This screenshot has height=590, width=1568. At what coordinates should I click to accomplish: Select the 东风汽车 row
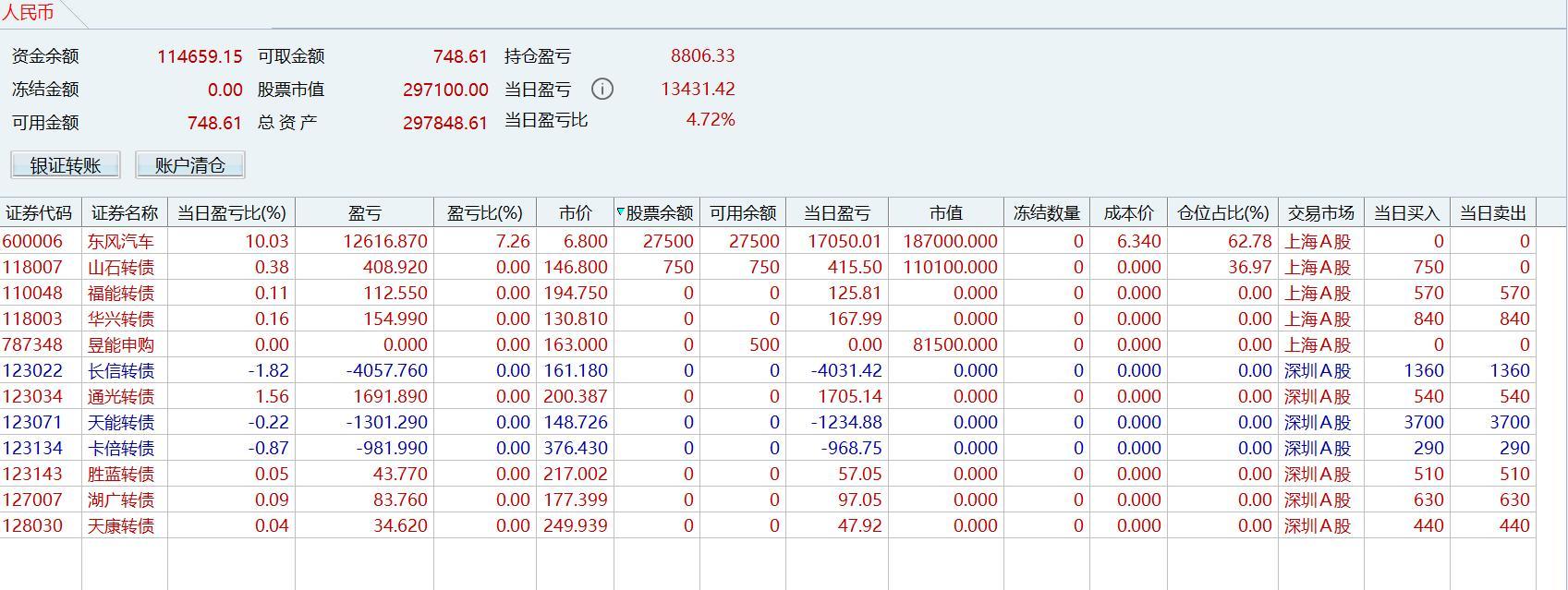768,241
